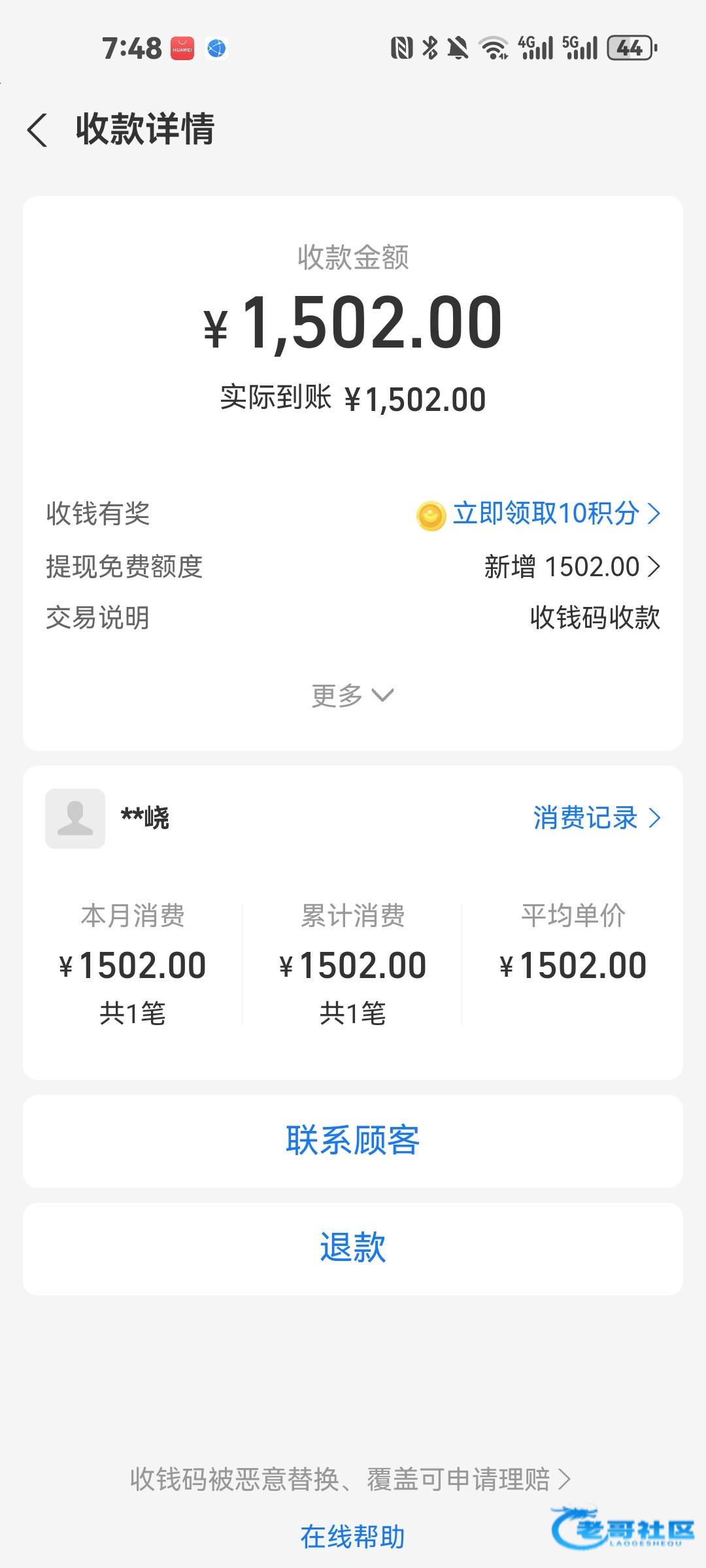Image resolution: width=706 pixels, height=1568 pixels.
Task: Tap the battery level indicator
Action: coord(631,48)
